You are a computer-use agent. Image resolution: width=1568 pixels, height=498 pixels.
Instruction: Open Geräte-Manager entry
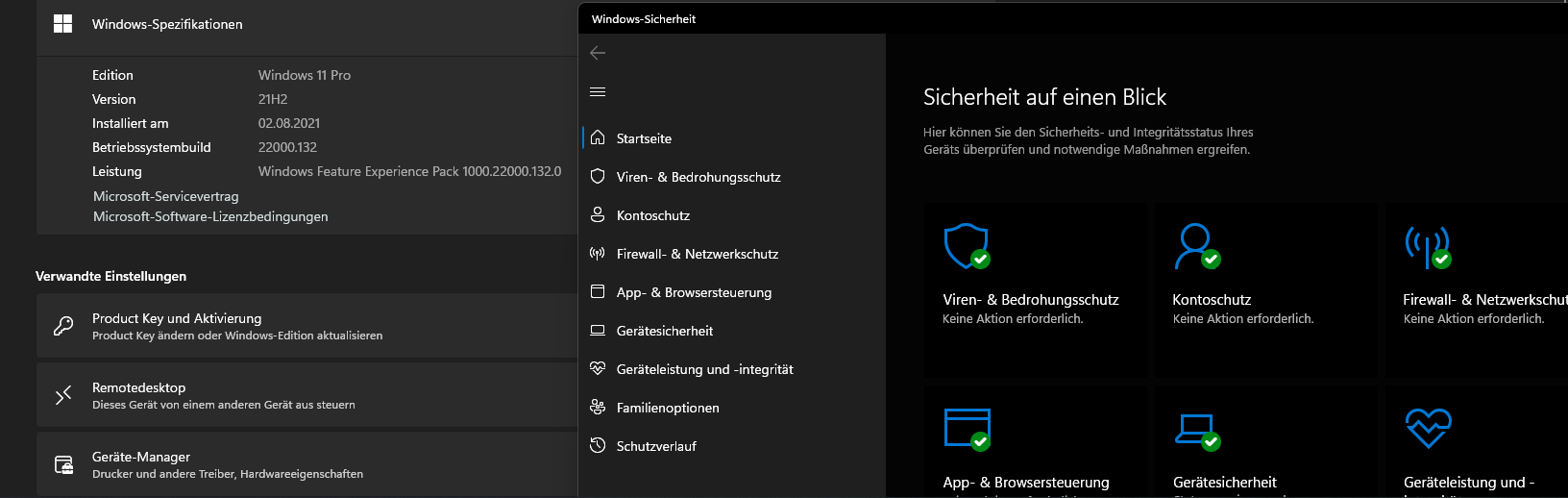pos(306,464)
